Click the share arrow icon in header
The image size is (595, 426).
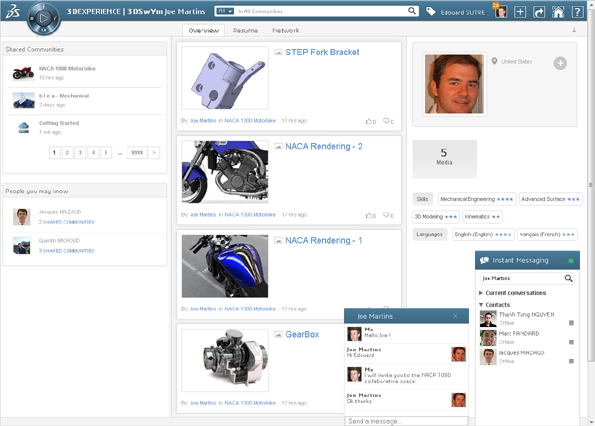[x=539, y=12]
